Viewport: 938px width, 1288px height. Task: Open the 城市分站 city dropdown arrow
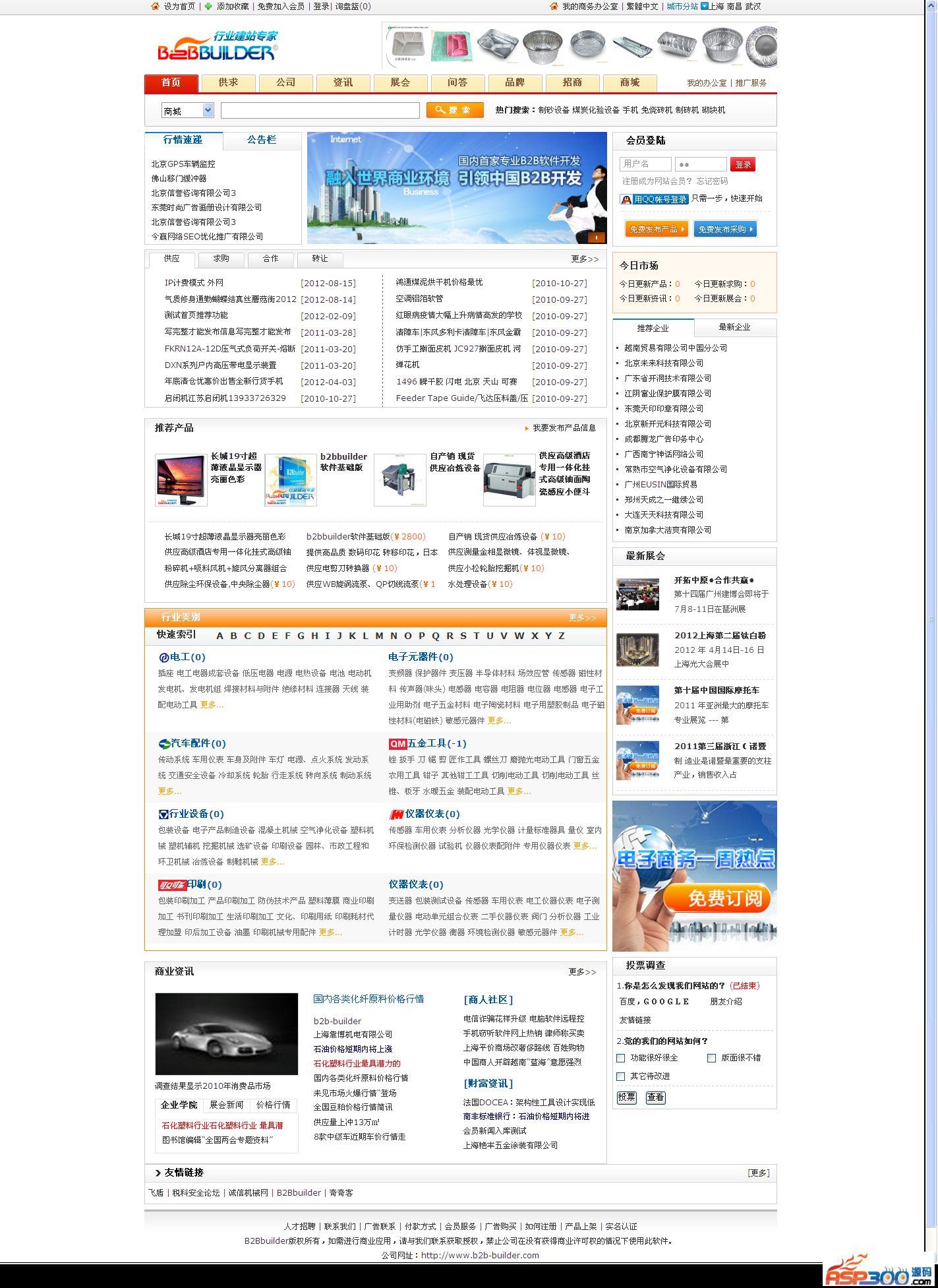[x=704, y=6]
